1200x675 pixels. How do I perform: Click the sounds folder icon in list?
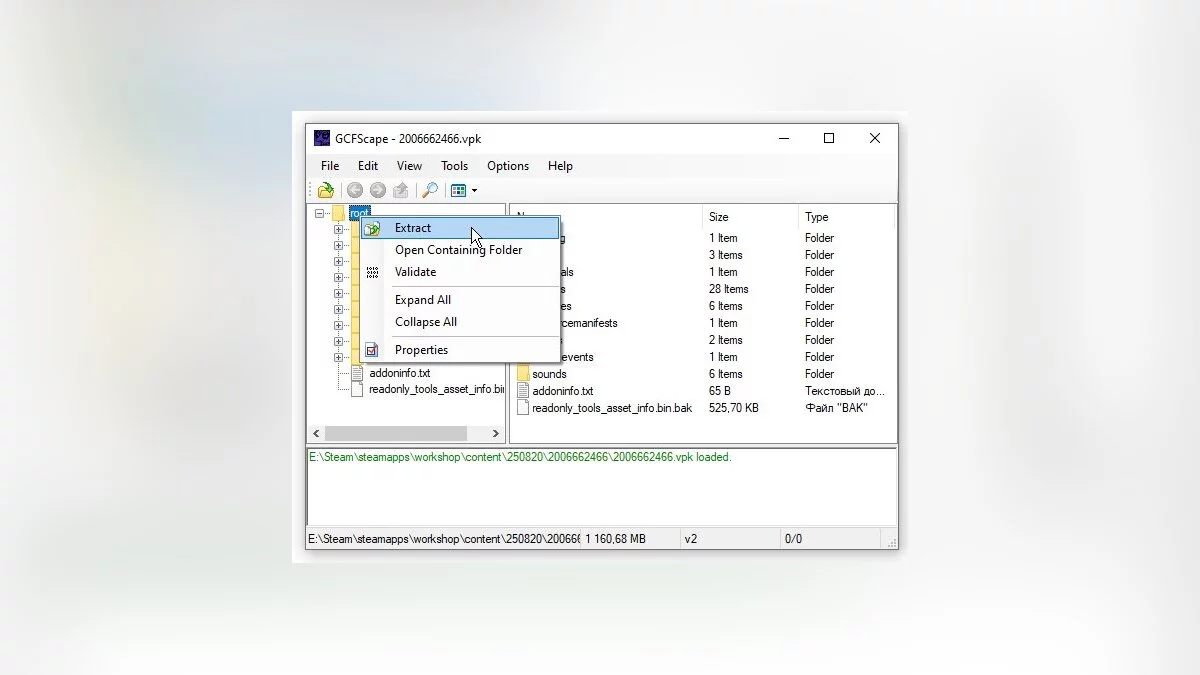click(523, 374)
